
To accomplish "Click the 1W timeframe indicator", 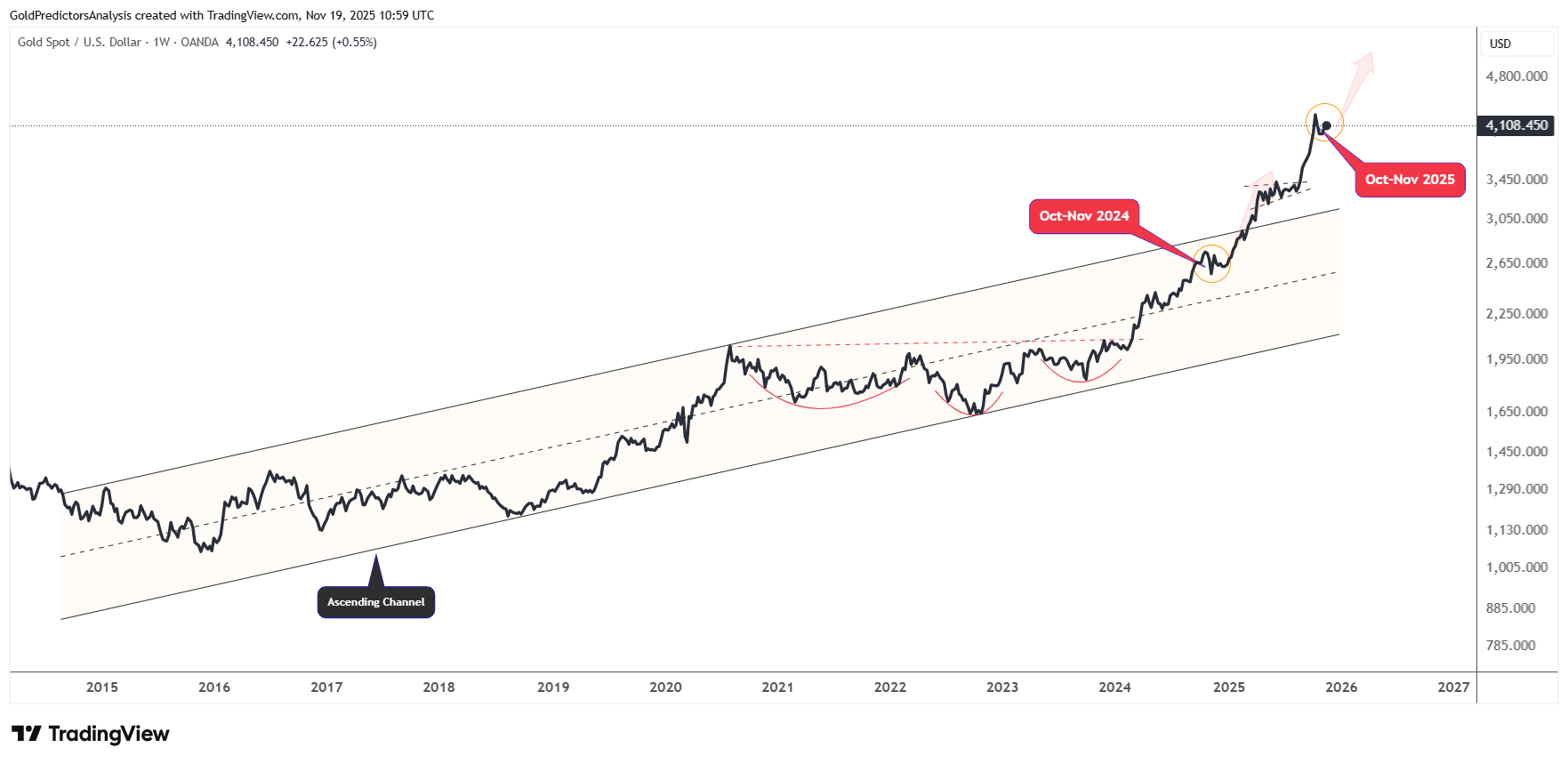I will pos(161,42).
